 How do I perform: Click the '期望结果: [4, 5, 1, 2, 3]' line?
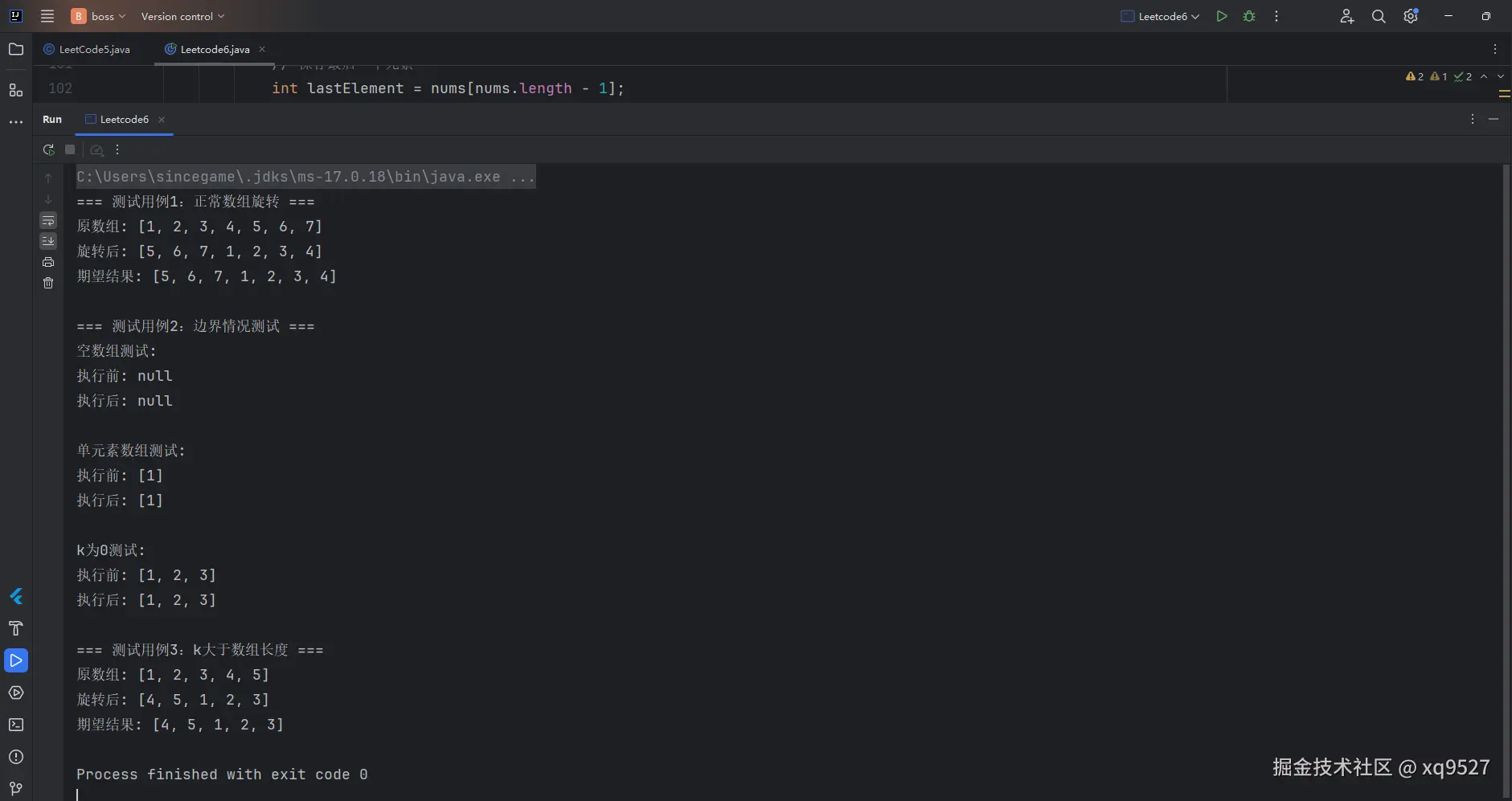coord(180,725)
